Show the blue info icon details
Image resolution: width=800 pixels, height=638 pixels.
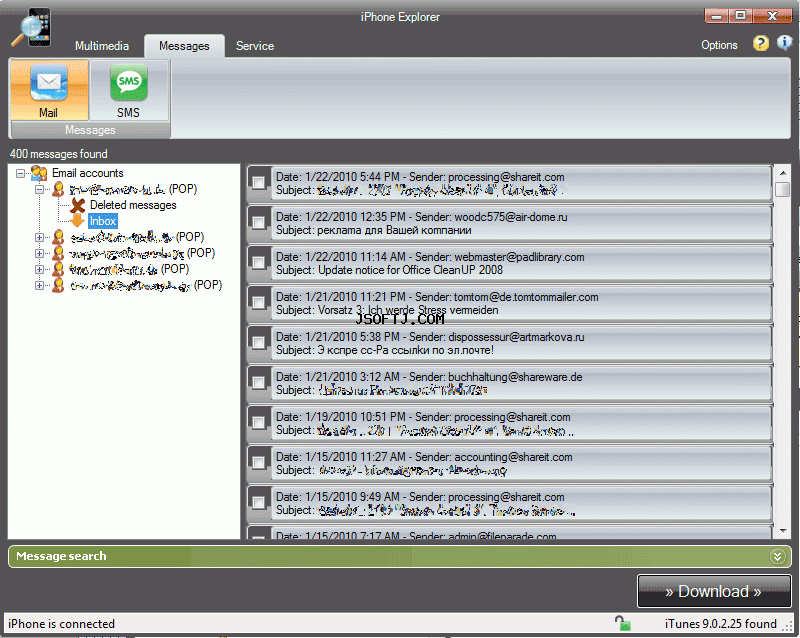coord(784,43)
